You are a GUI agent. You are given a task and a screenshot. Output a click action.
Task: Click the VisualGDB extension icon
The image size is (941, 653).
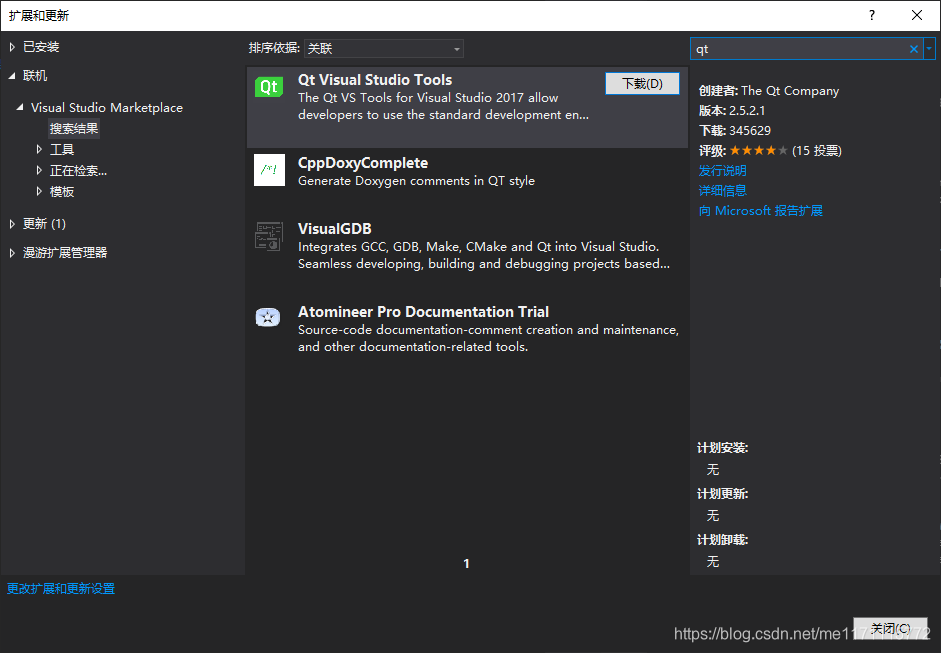tap(268, 236)
